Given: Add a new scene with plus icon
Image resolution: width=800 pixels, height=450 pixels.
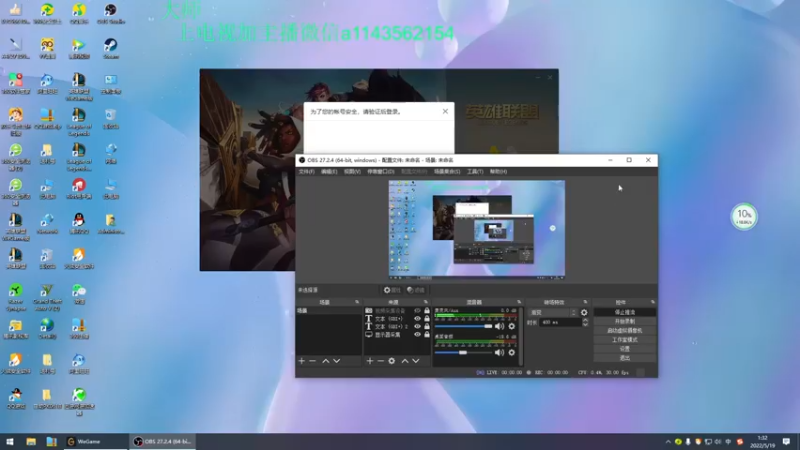Looking at the screenshot, I should [302, 361].
